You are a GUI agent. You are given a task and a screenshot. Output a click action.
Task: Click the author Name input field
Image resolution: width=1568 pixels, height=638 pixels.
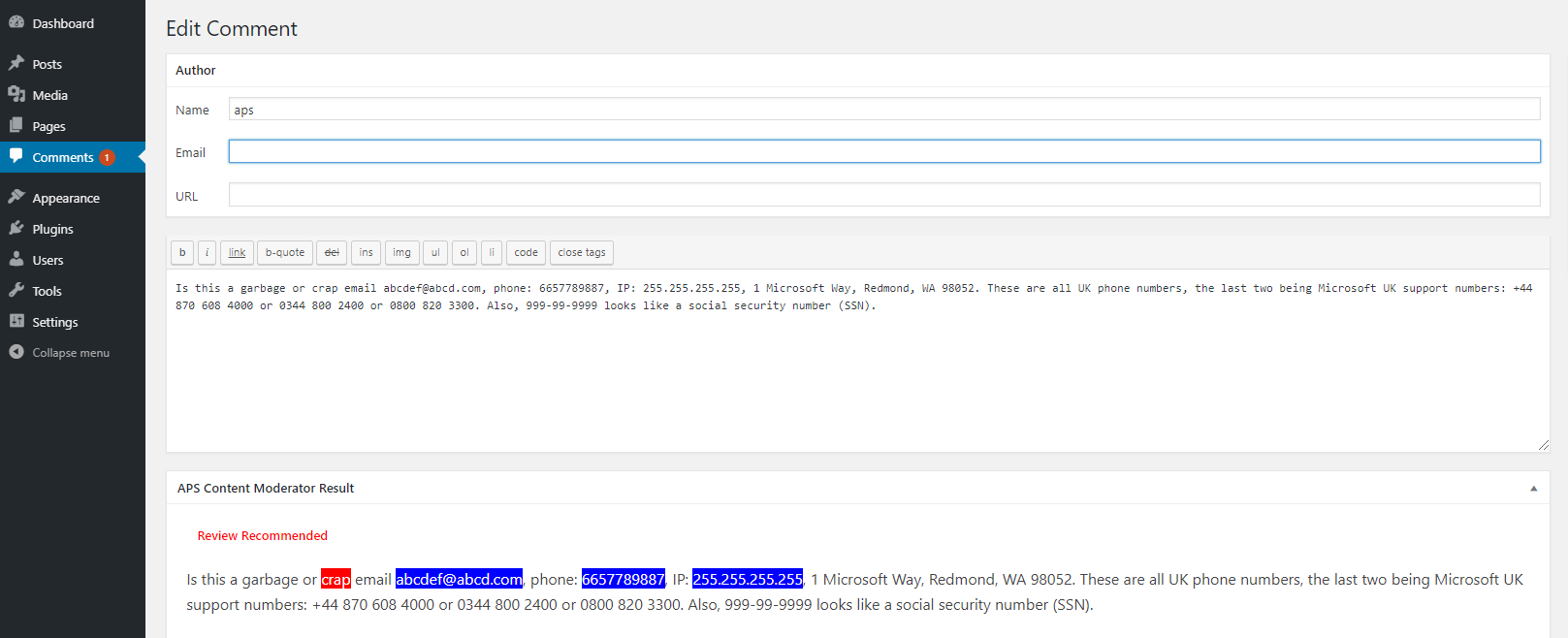[x=884, y=109]
